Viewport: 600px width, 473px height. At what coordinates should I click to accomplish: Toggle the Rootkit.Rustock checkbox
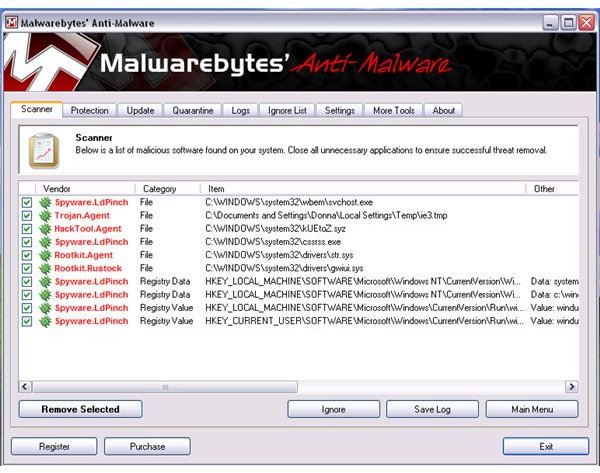coord(27,268)
